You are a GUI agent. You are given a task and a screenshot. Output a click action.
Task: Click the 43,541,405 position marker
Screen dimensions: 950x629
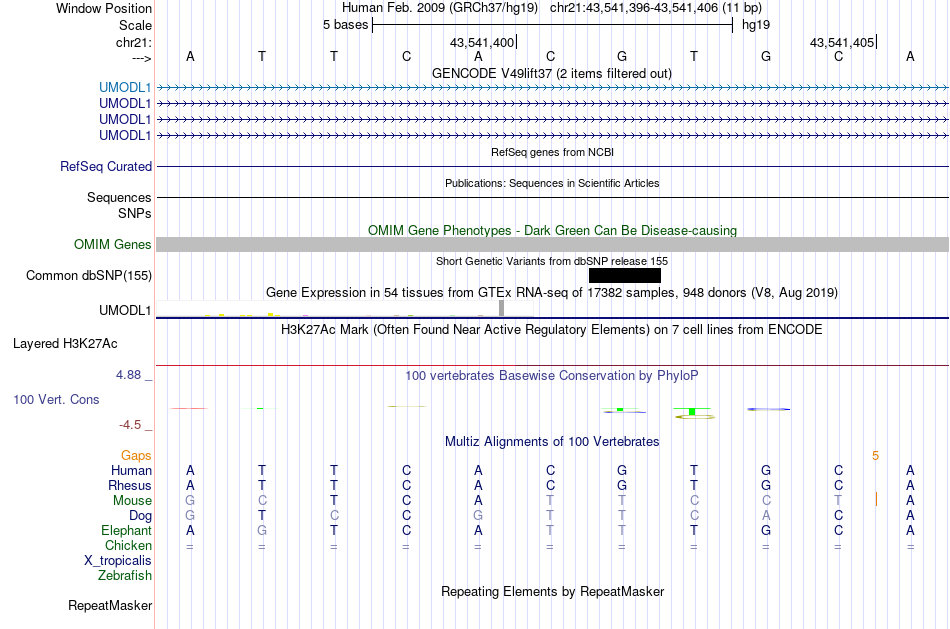(x=843, y=42)
